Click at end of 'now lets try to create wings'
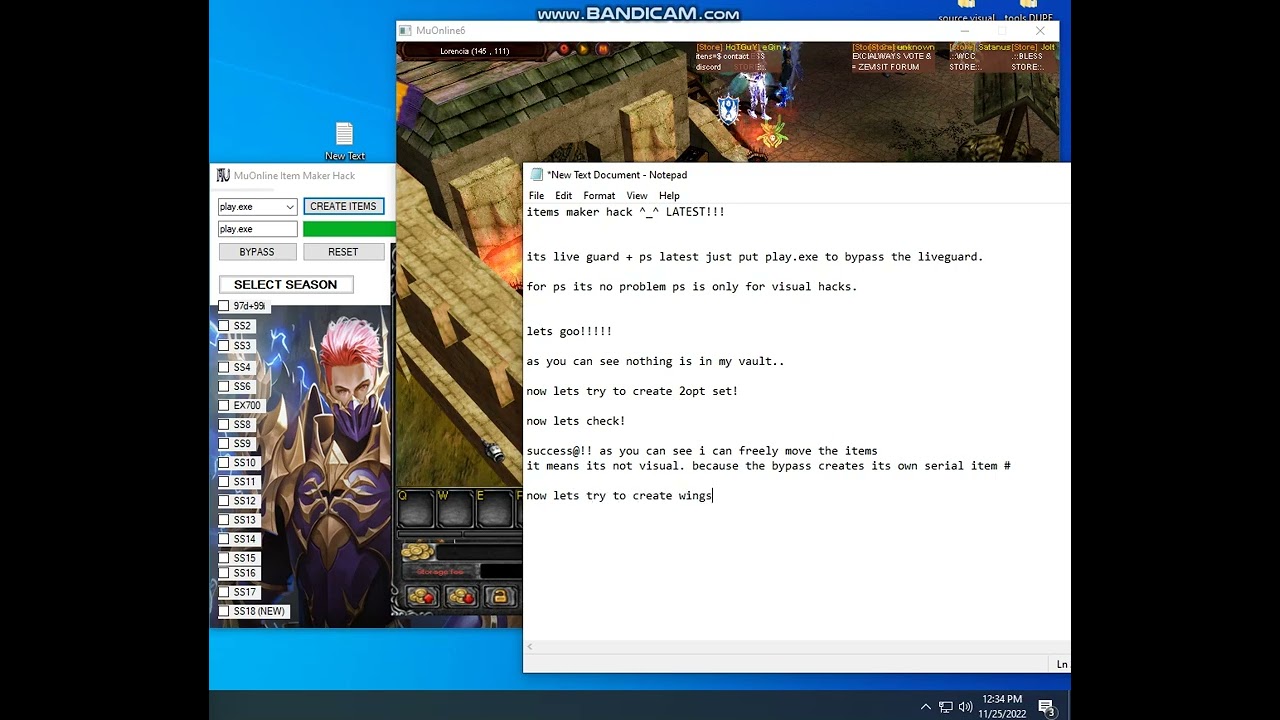 (712, 496)
